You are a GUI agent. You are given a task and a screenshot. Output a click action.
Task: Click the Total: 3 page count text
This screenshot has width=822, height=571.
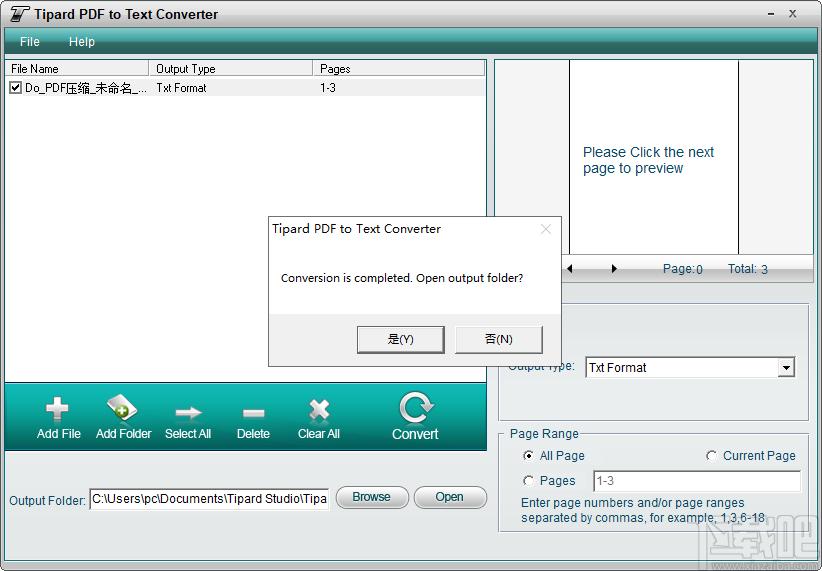pos(748,269)
